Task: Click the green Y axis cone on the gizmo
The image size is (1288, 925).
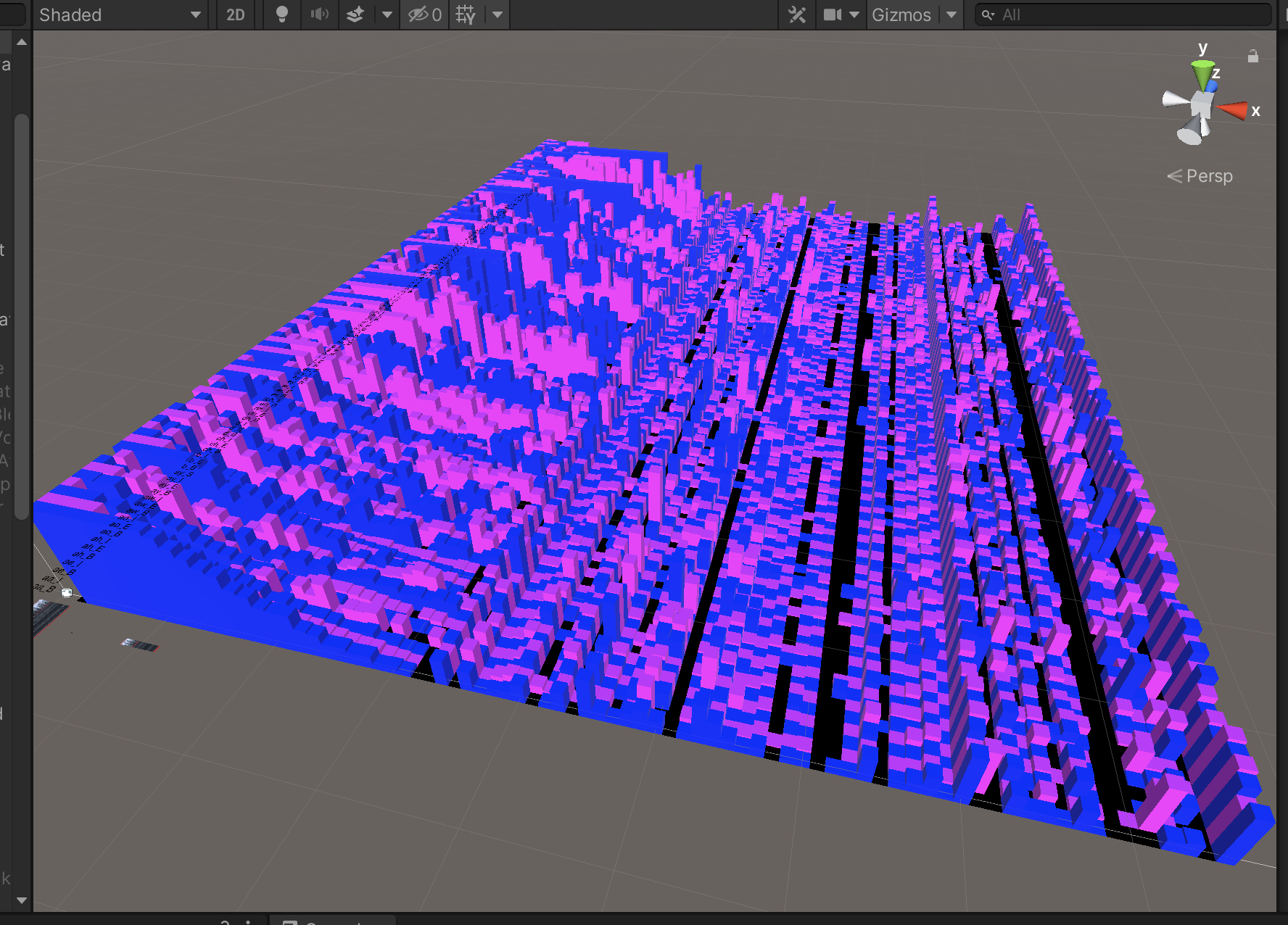Action: pyautogui.click(x=1202, y=72)
